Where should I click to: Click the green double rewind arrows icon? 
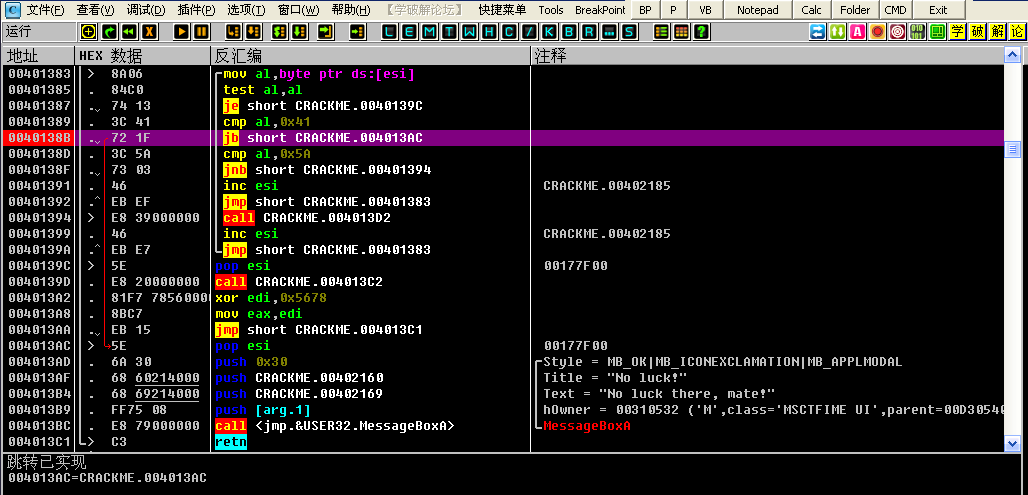[130, 31]
